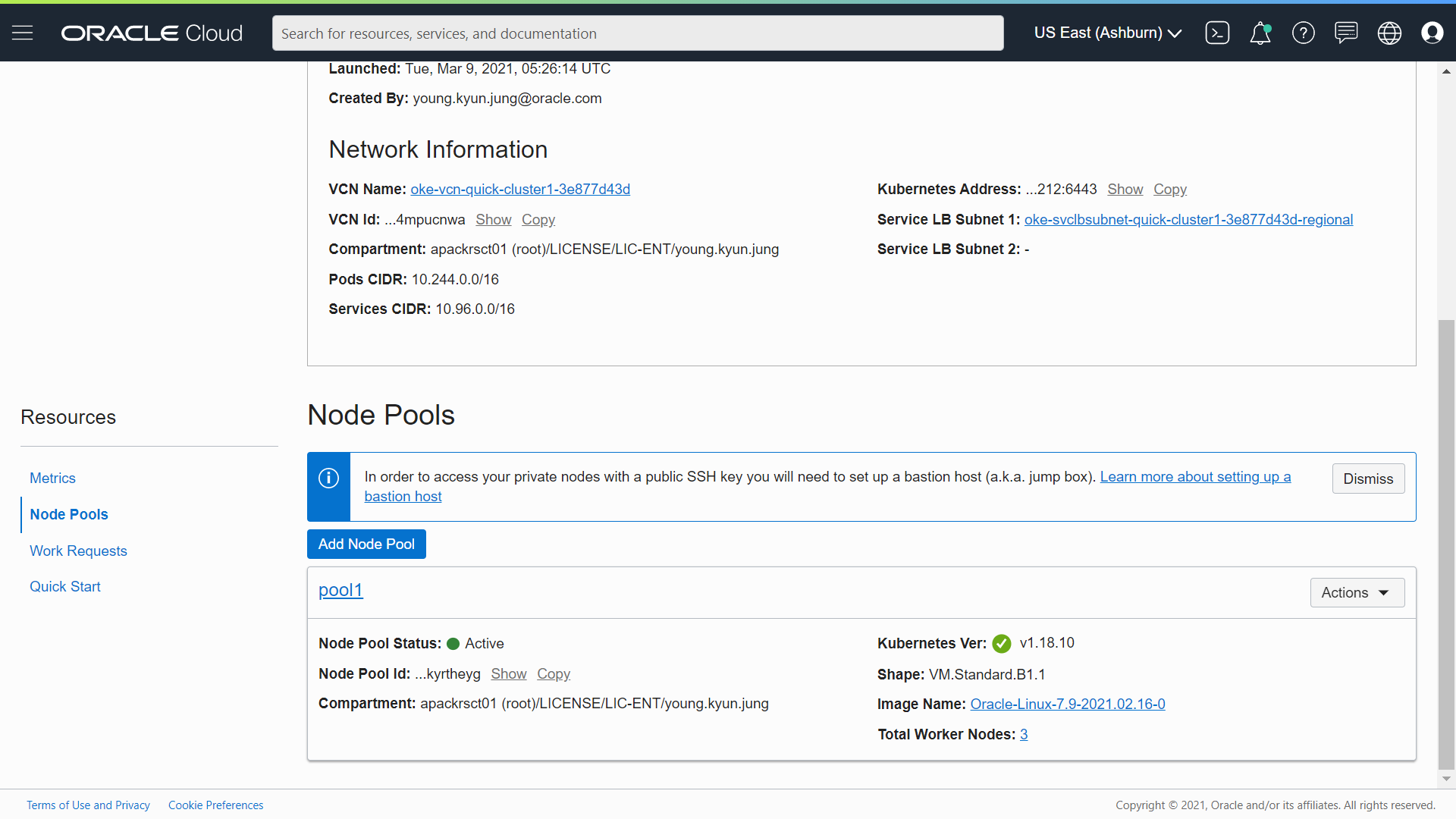This screenshot has height=819, width=1456.
Task: Open the language globe menu
Action: point(1389,33)
